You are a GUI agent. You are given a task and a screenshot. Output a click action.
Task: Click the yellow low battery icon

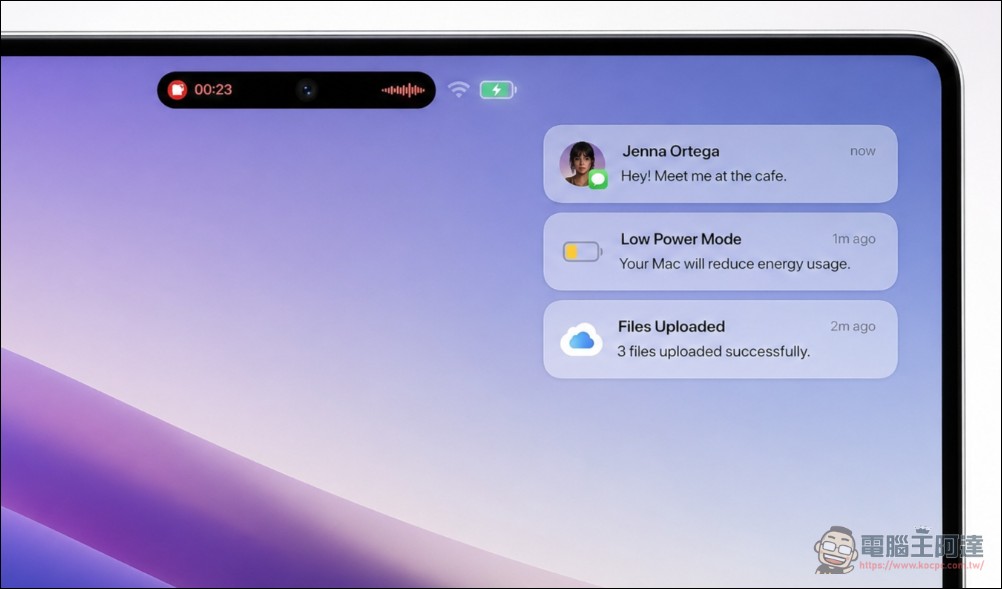click(x=582, y=252)
